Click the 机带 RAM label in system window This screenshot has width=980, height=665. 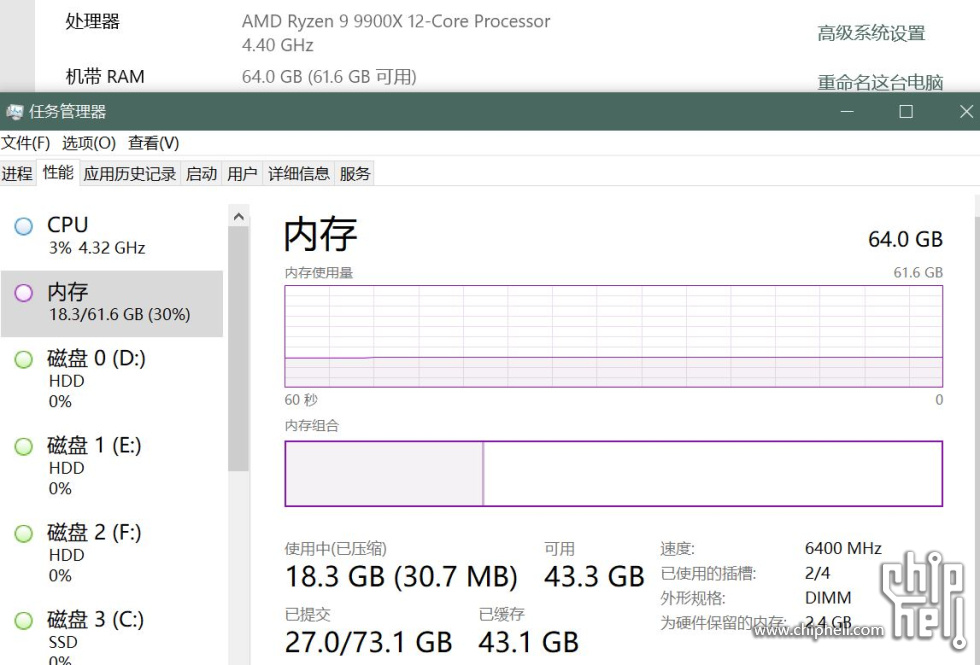(105, 77)
